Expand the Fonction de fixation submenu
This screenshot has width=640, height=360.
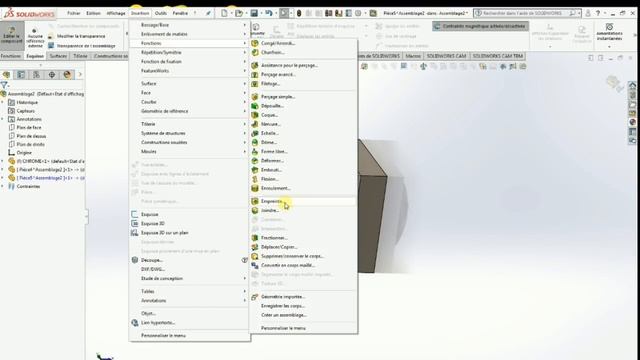[x=190, y=61]
